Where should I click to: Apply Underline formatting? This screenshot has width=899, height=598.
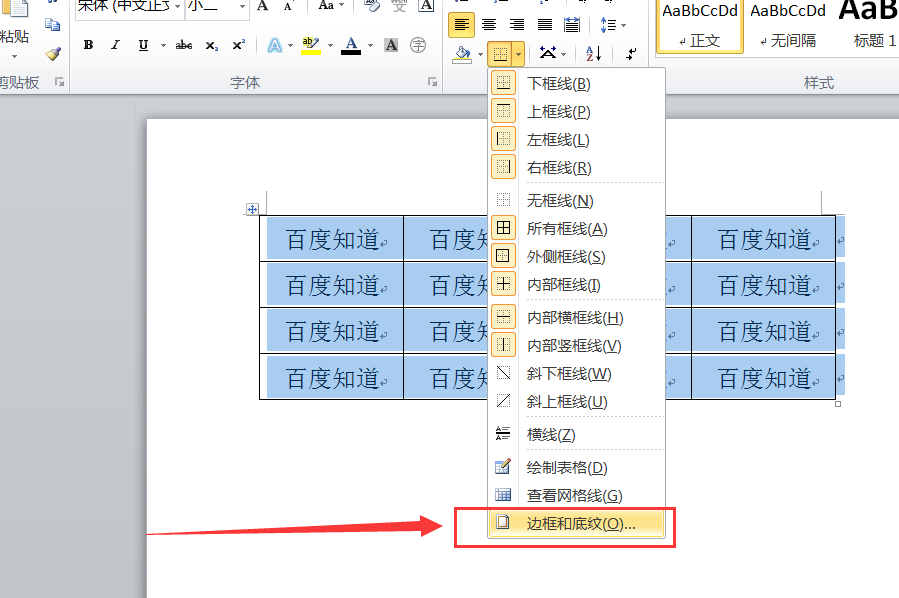(x=143, y=45)
